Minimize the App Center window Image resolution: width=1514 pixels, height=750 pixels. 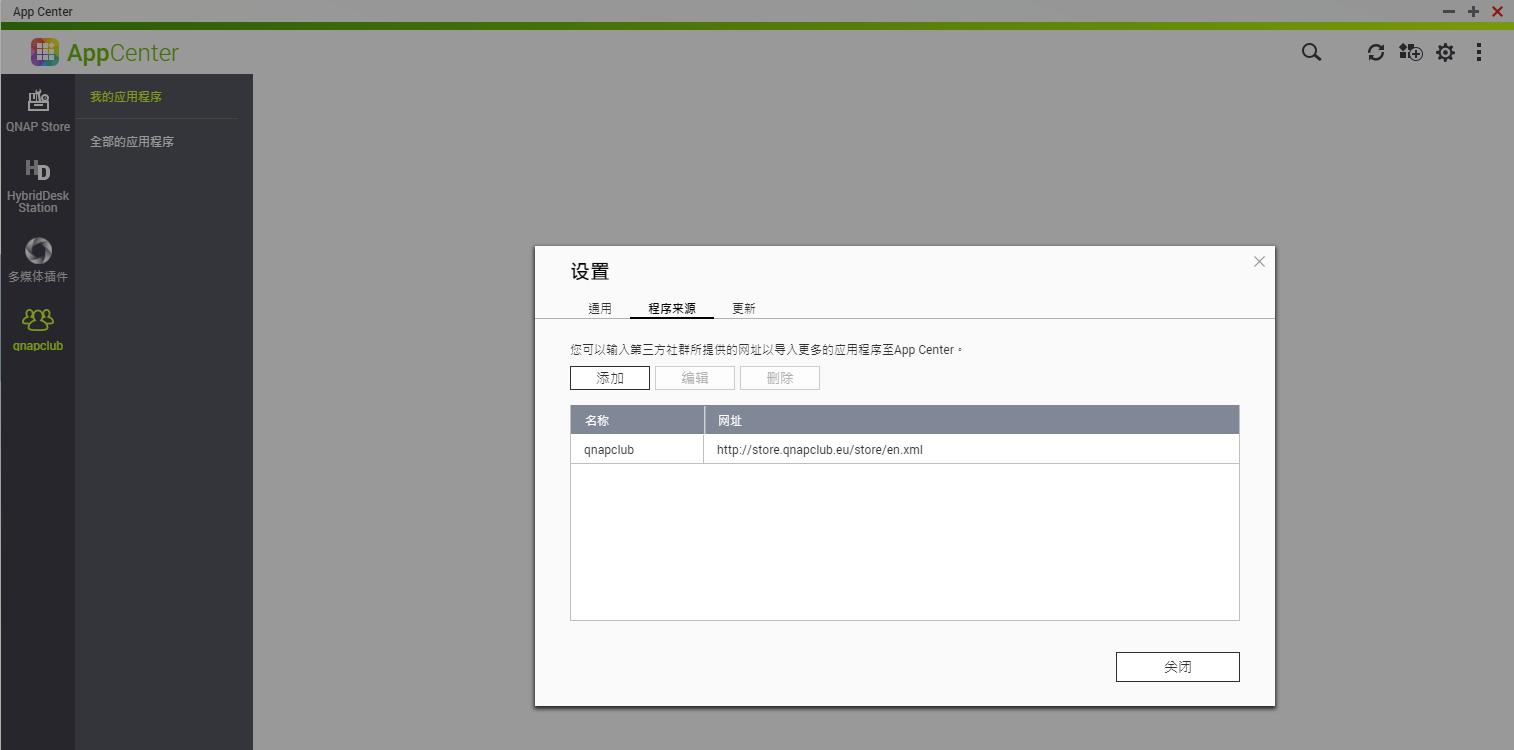point(1449,12)
